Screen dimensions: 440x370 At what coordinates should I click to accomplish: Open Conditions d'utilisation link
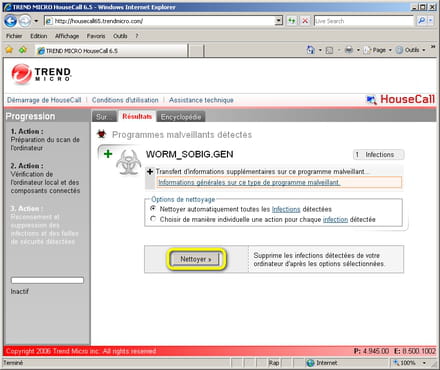tap(125, 100)
